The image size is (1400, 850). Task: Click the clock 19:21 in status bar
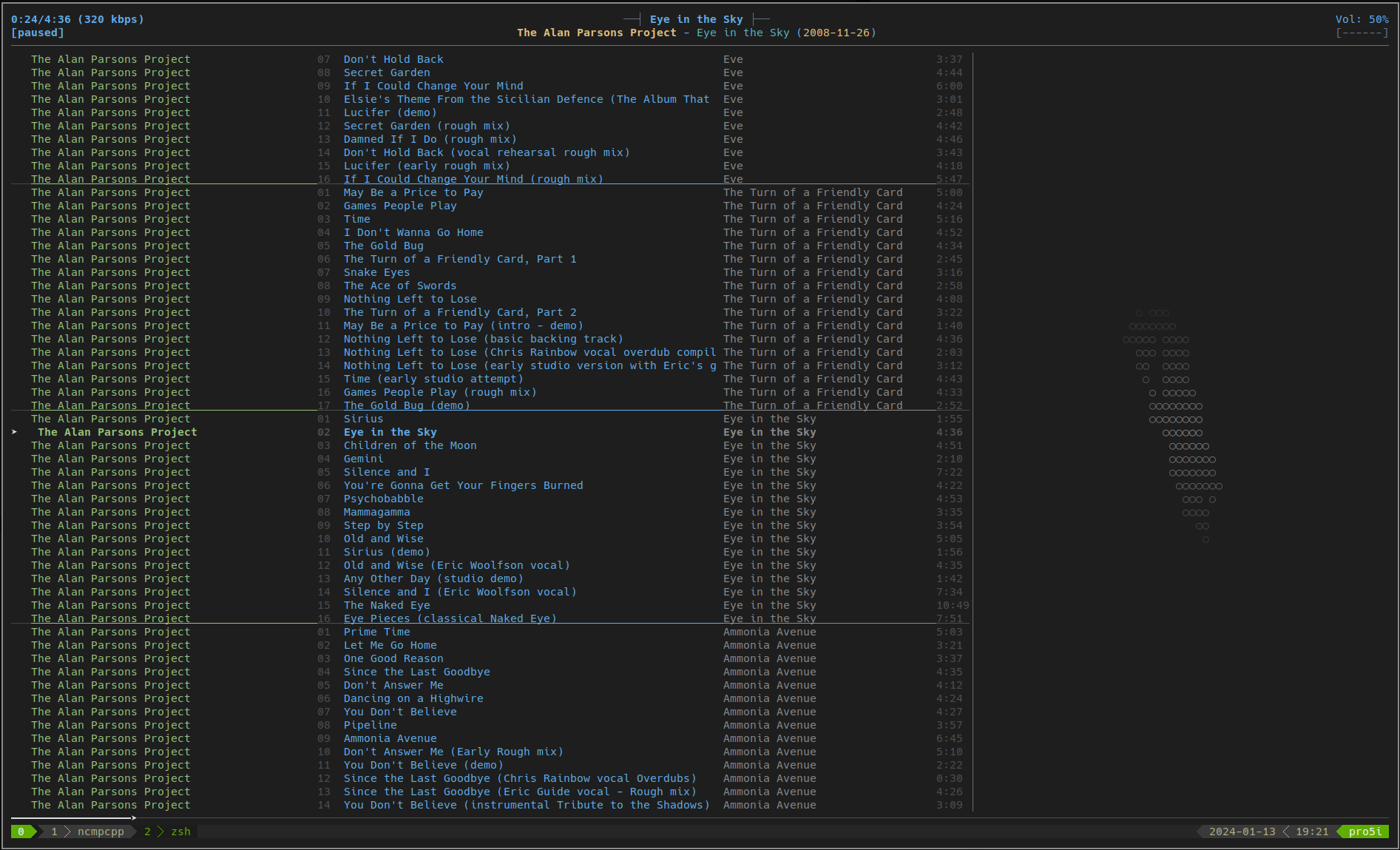tap(1312, 832)
